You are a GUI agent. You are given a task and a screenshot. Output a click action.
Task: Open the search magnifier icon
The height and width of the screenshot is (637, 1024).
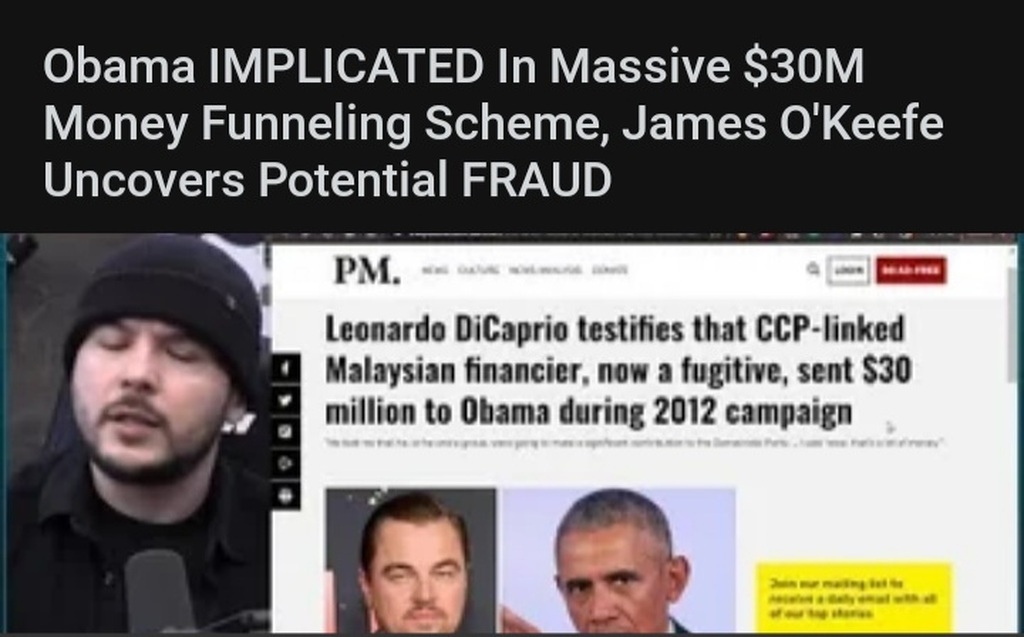coord(813,269)
